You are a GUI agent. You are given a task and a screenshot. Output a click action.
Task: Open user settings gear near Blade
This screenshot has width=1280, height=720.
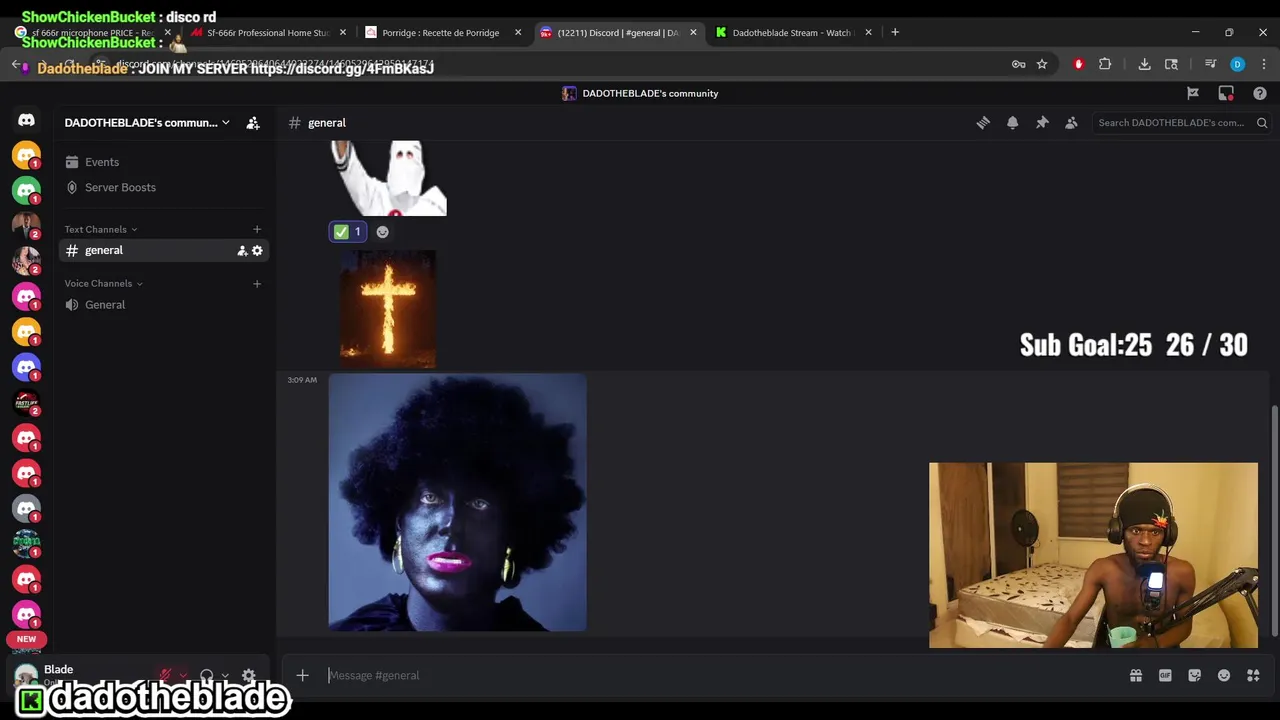pos(249,676)
